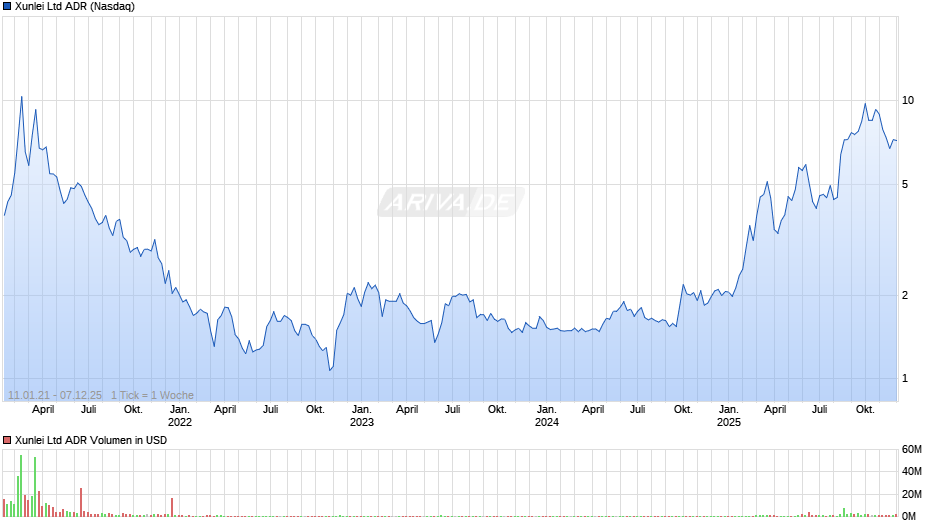This screenshot has width=940, height=526.
Task: Click the price axis label '5'
Action: coord(905,184)
